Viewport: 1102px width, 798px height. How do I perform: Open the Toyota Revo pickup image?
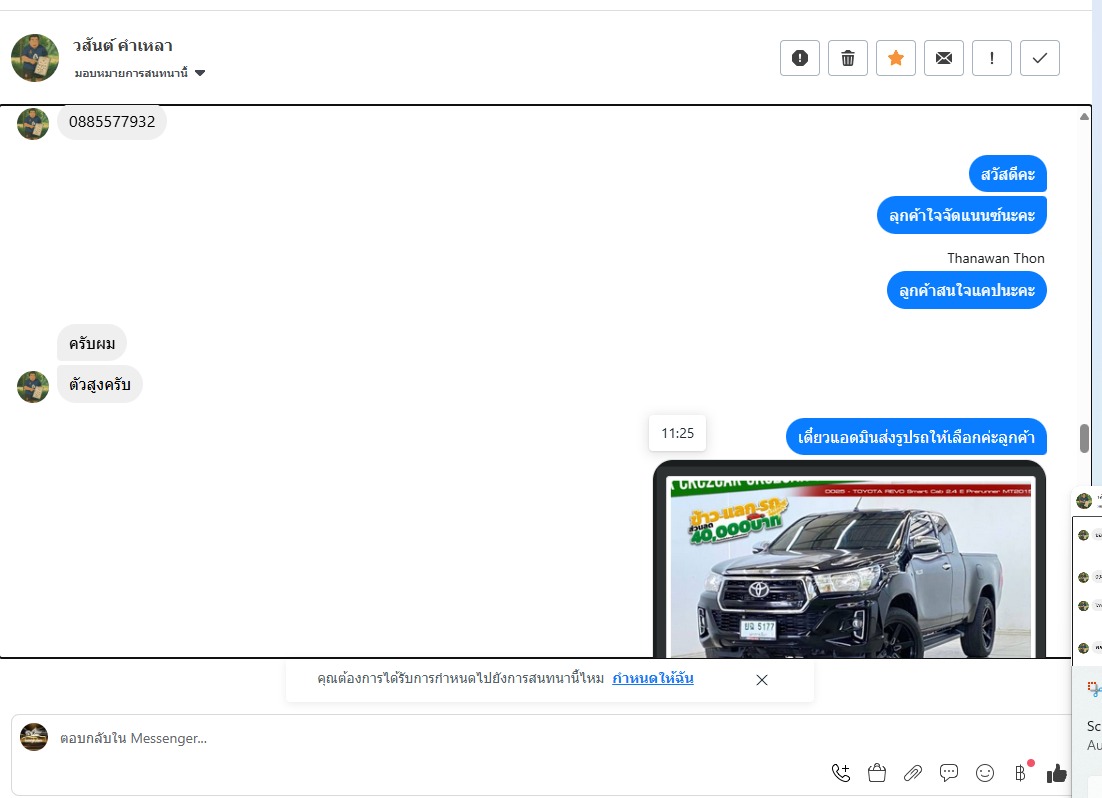pyautogui.click(x=849, y=560)
